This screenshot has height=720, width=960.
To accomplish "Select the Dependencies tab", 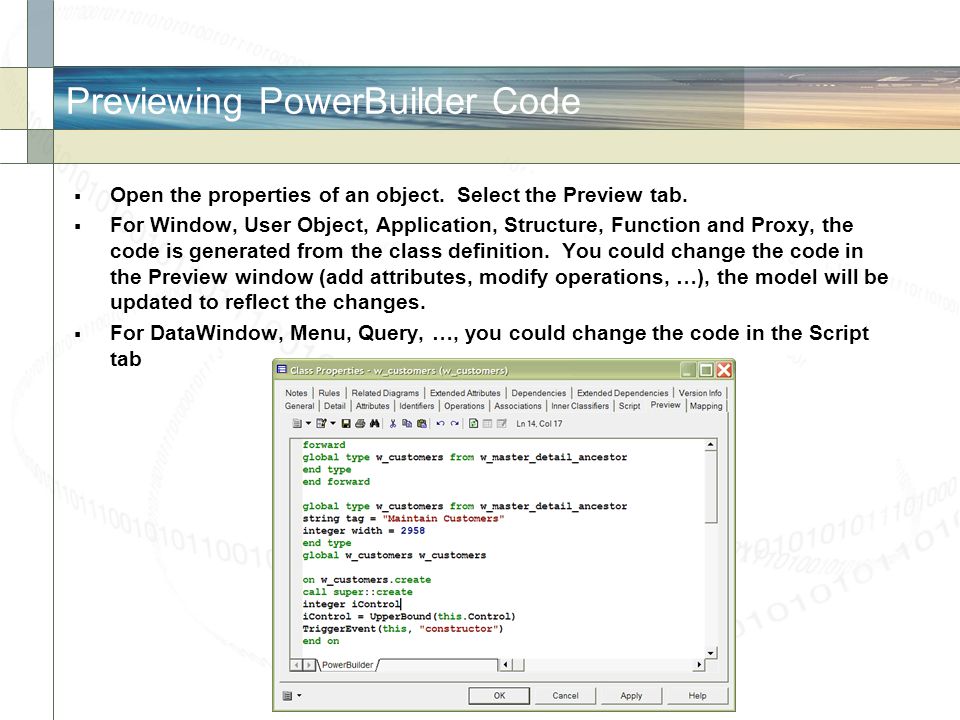I will (539, 393).
